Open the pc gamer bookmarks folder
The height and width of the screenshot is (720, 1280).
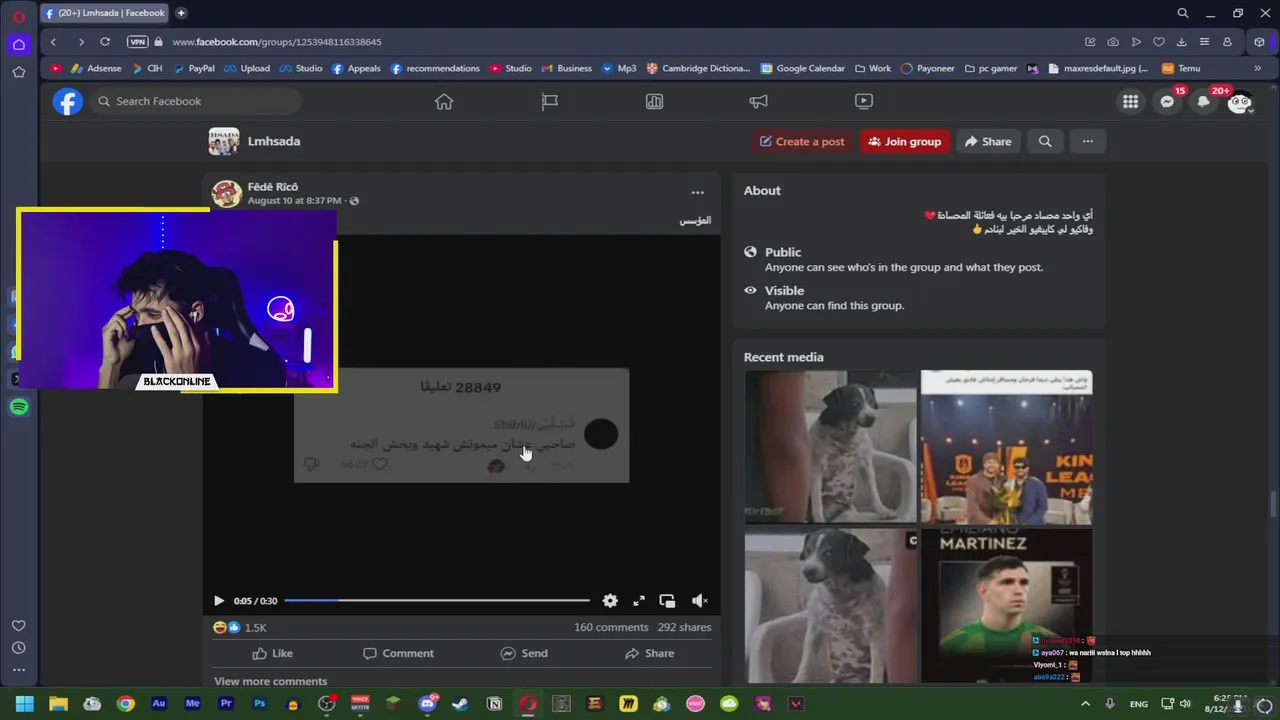(x=991, y=68)
